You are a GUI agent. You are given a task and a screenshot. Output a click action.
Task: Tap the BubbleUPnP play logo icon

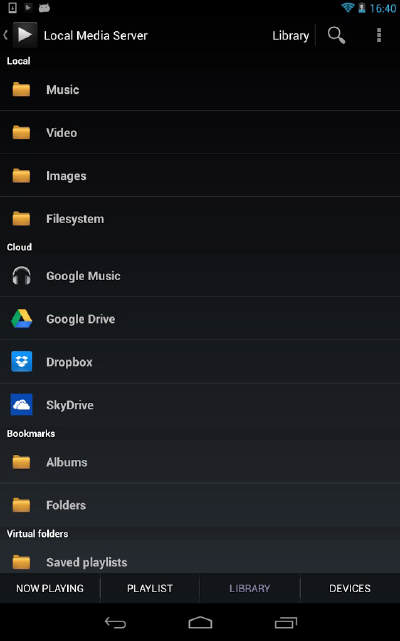tap(25, 35)
